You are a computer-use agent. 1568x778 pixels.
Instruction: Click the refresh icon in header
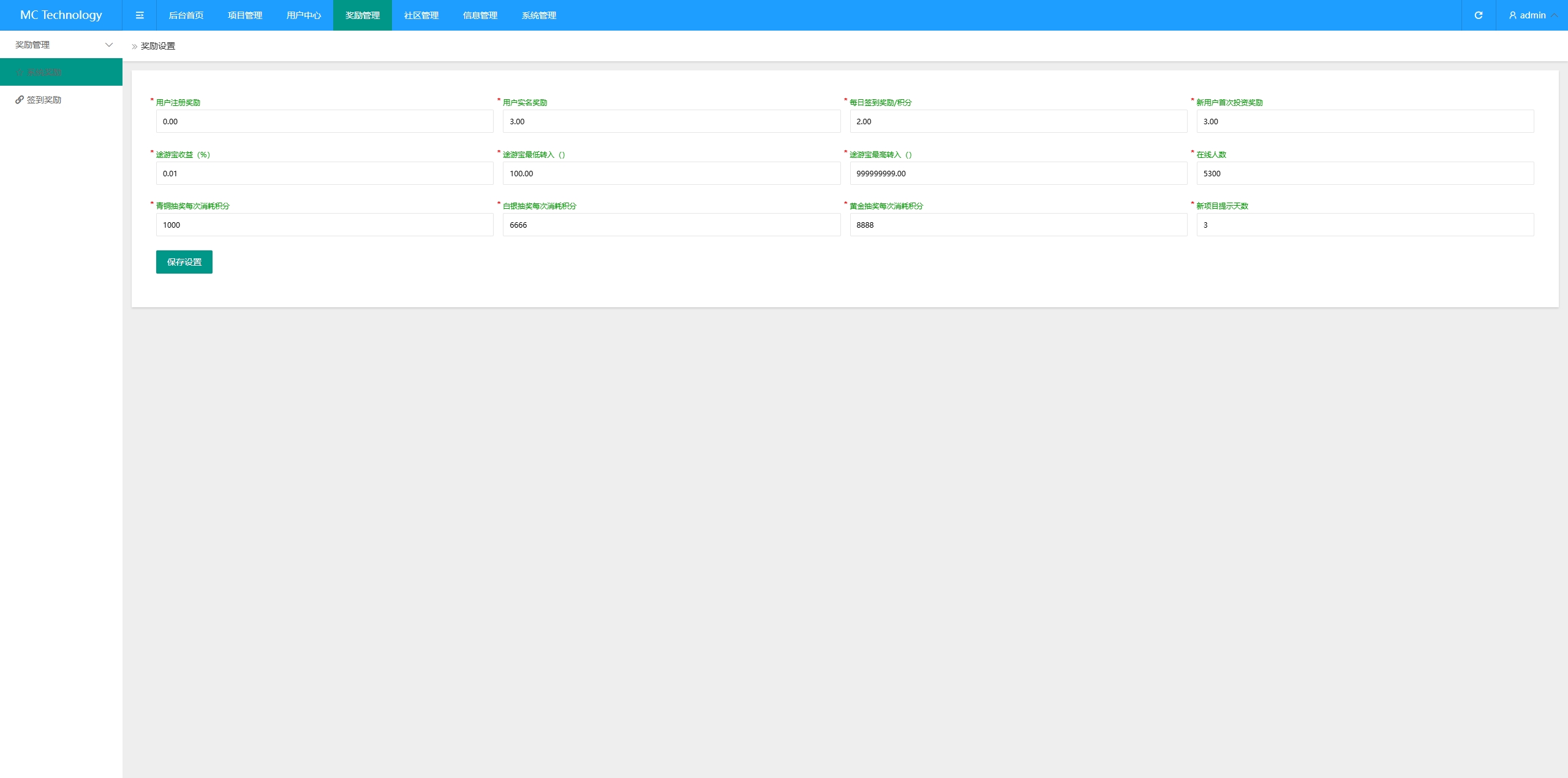pyautogui.click(x=1478, y=15)
